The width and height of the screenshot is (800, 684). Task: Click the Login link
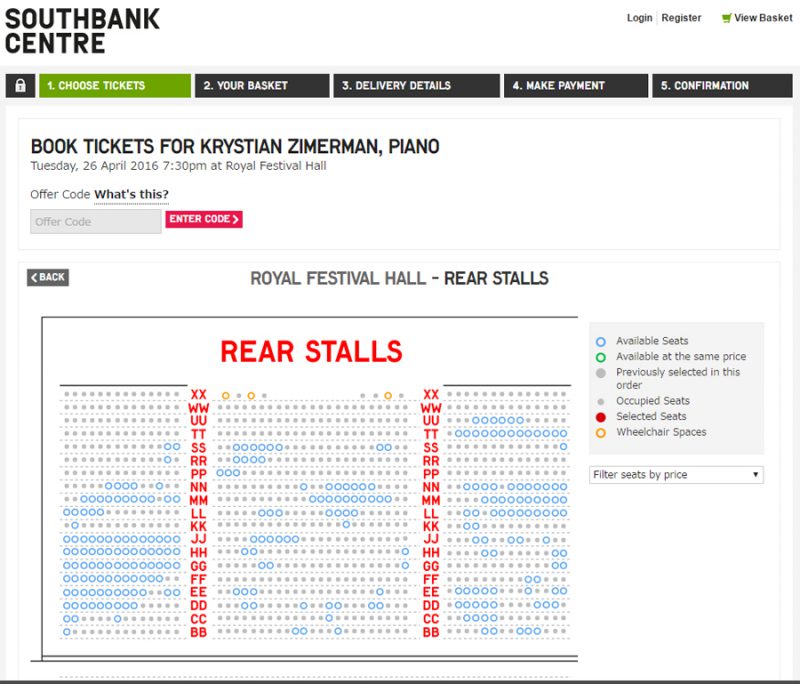[639, 18]
